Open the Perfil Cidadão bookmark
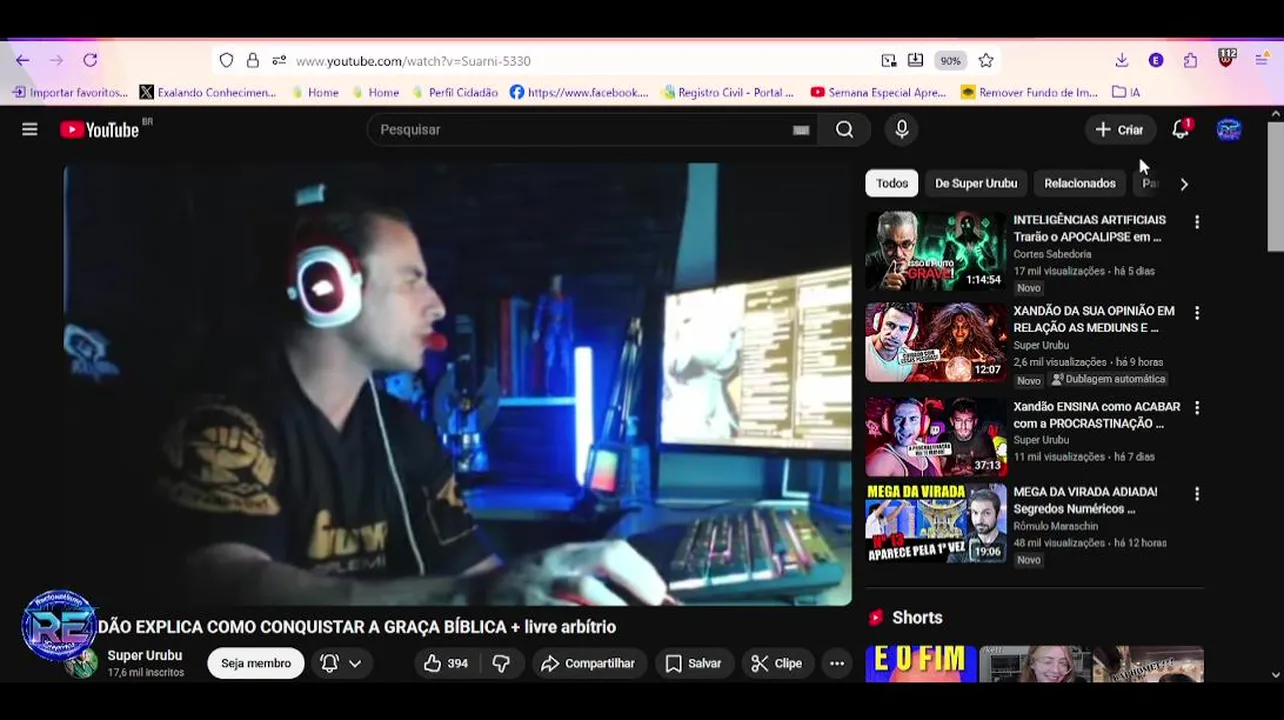 pyautogui.click(x=454, y=92)
